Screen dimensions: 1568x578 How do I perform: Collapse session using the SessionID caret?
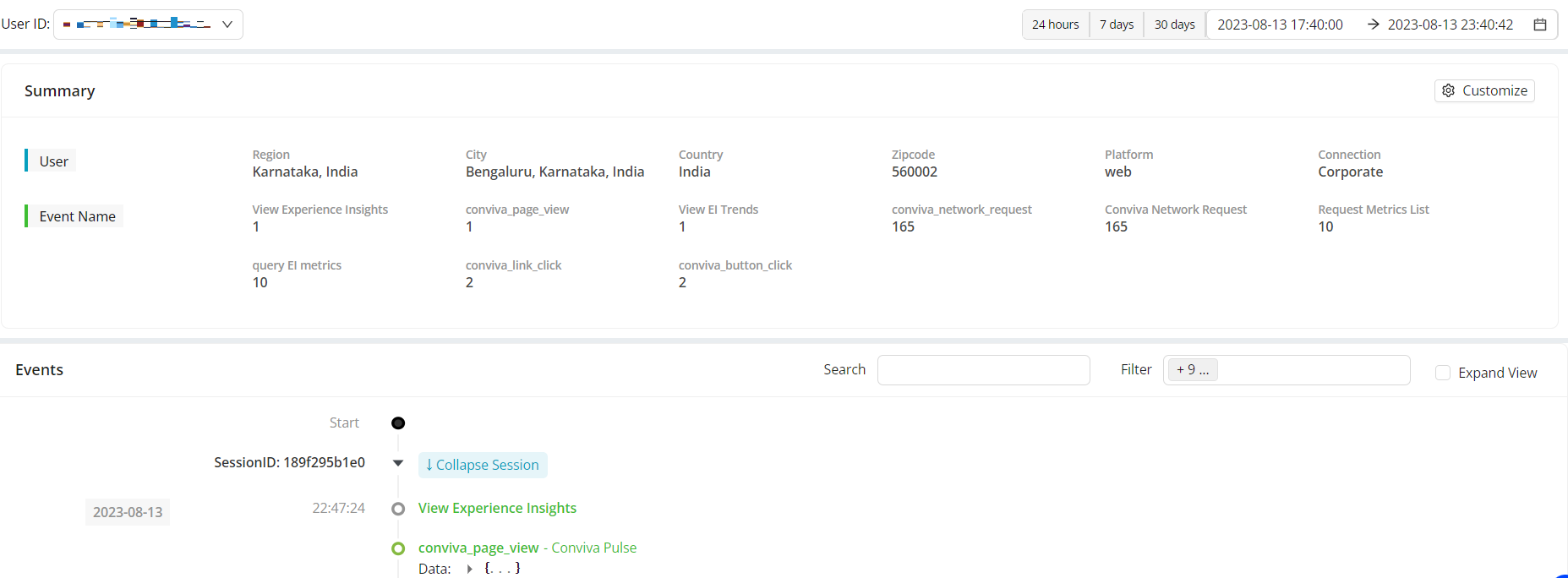click(398, 463)
